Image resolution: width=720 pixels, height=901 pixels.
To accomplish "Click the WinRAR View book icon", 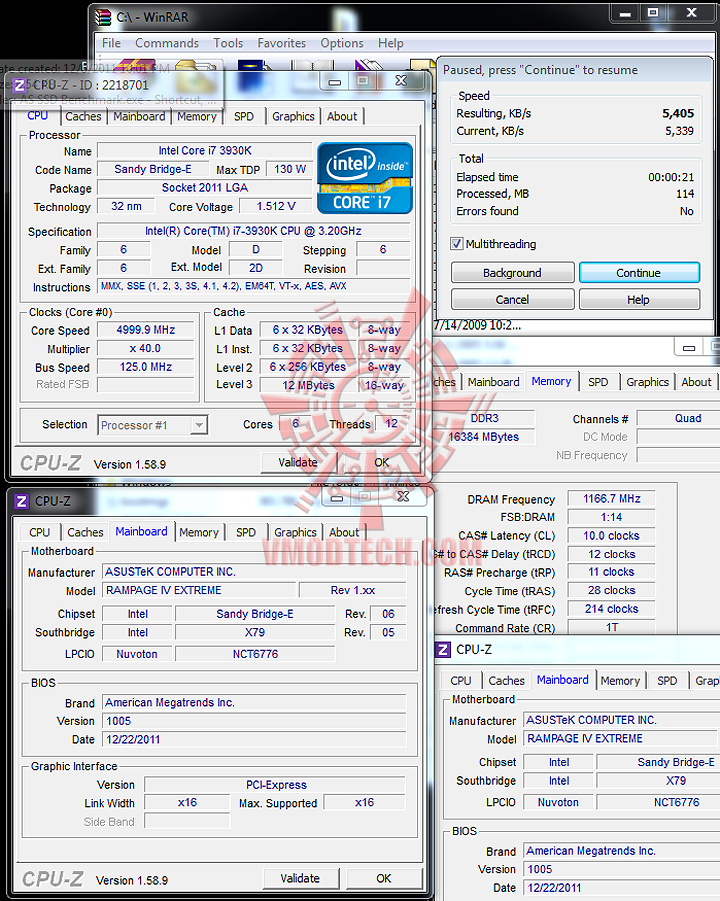I will (311, 65).
